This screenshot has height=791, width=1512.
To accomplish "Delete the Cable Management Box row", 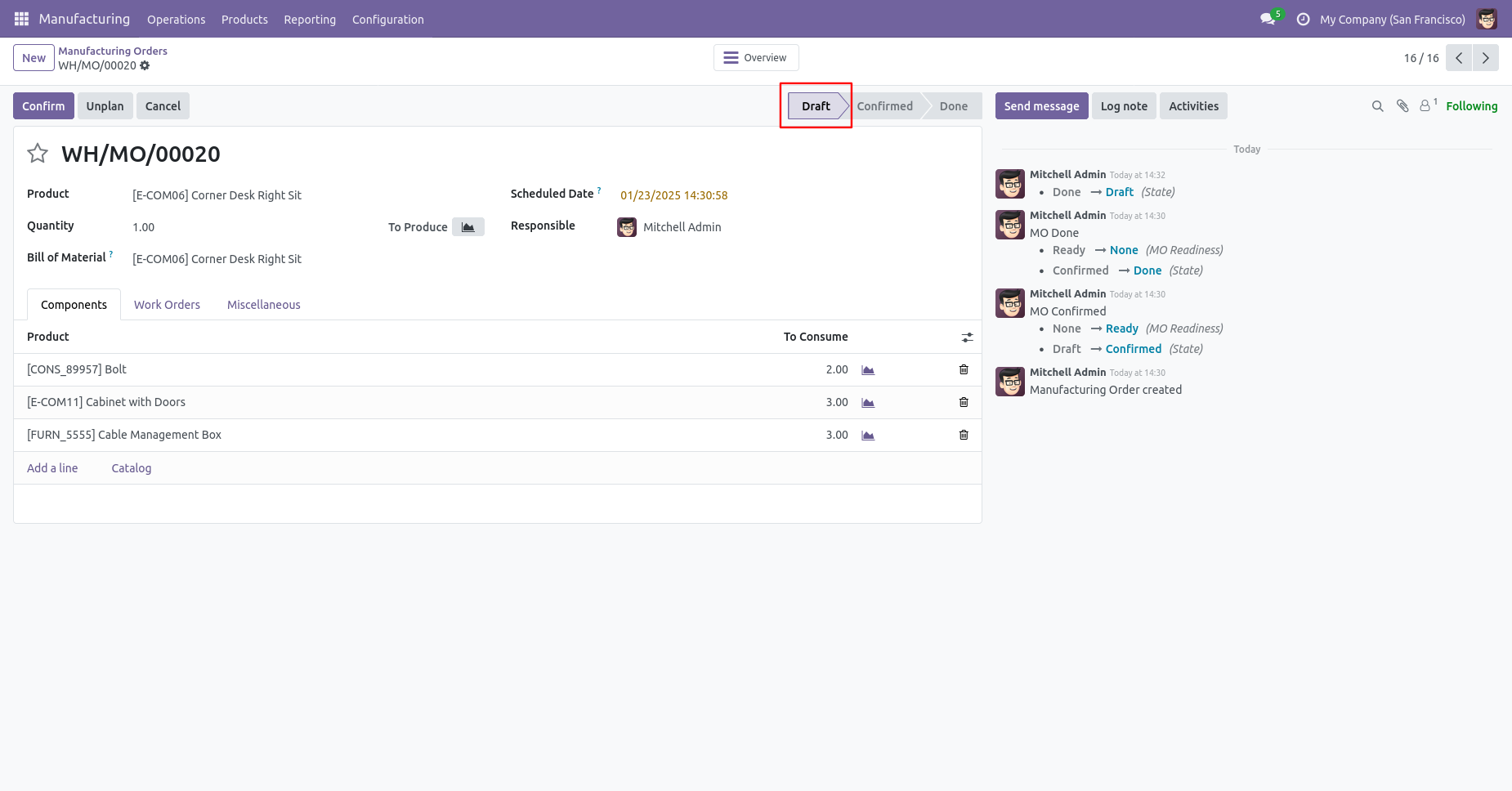I will click(964, 435).
